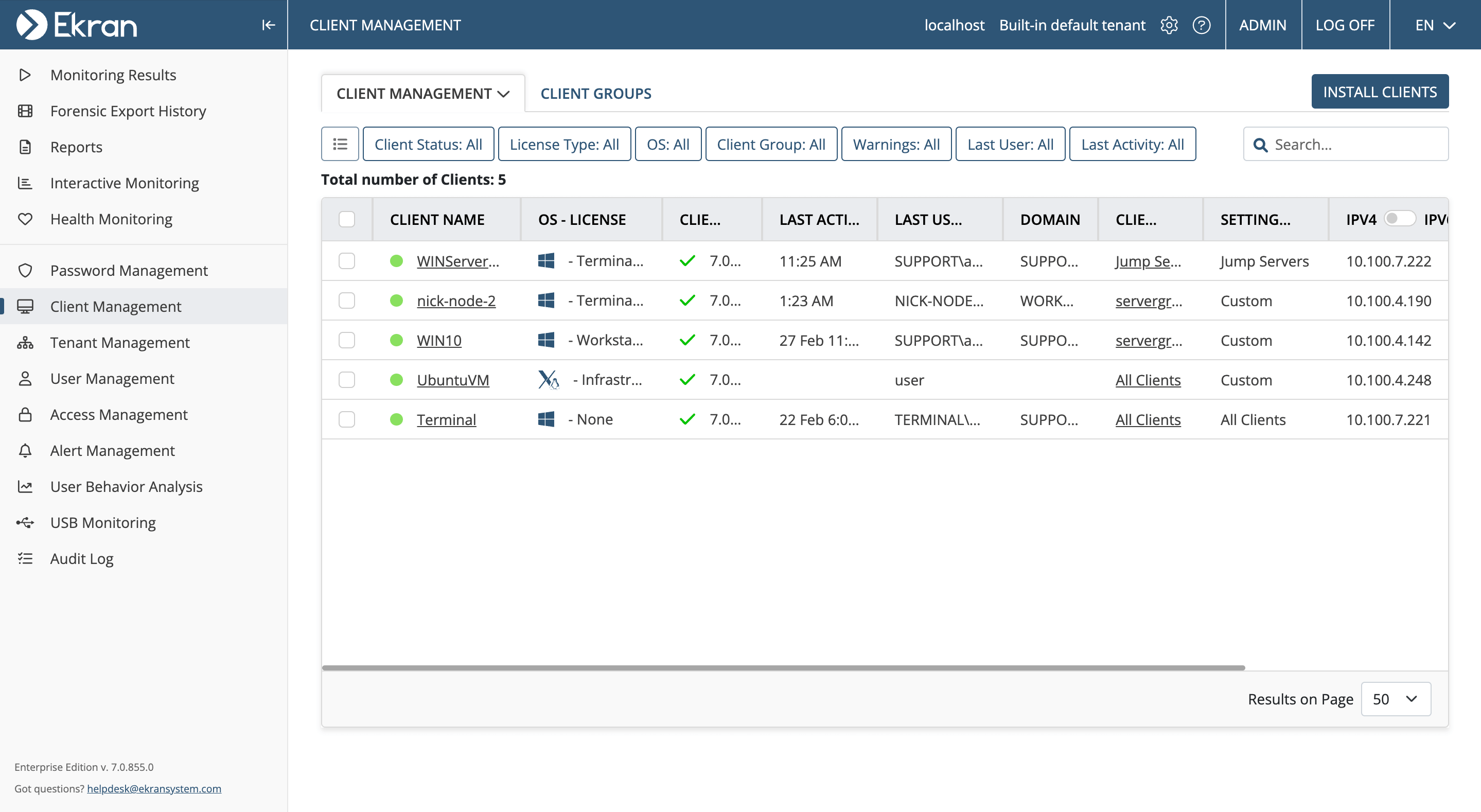Open the Client Group filter

pos(771,144)
